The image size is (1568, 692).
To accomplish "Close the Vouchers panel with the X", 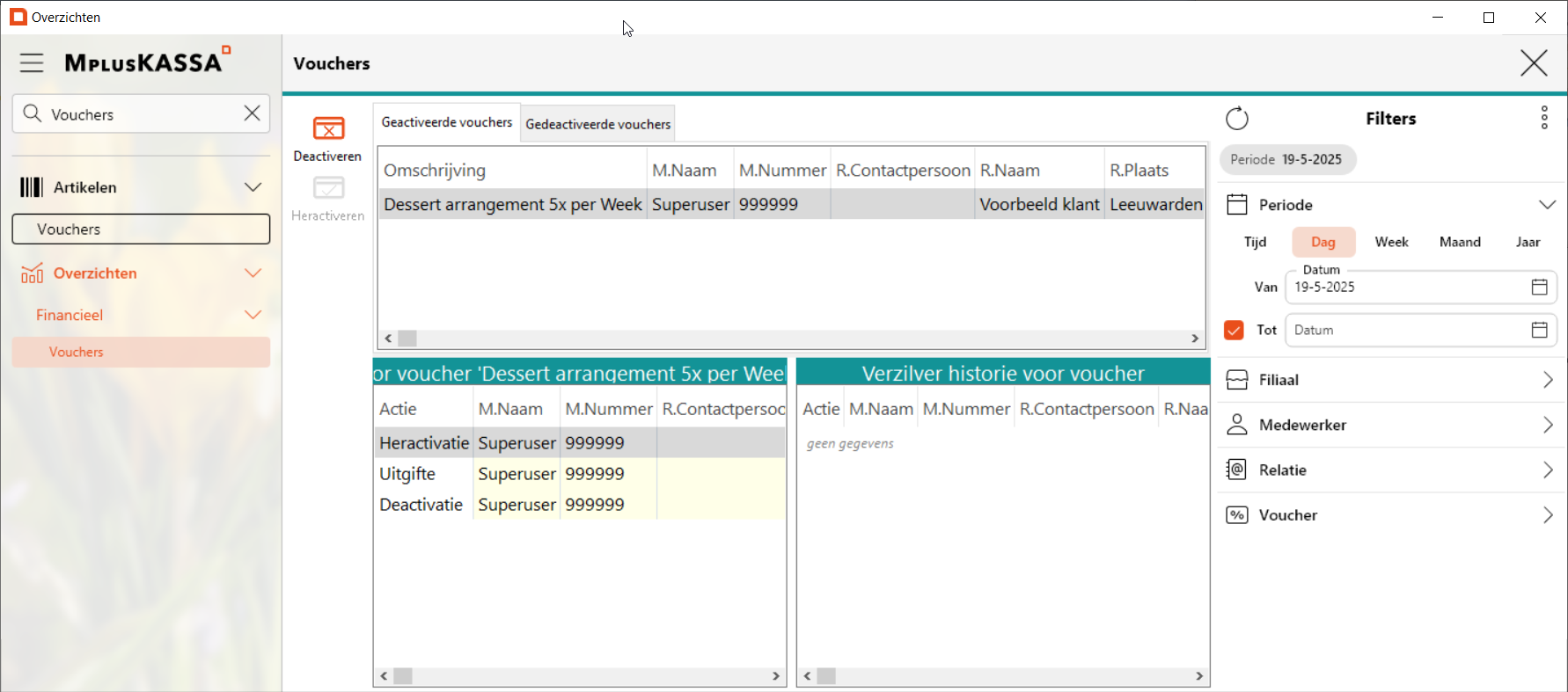I will [x=1534, y=63].
